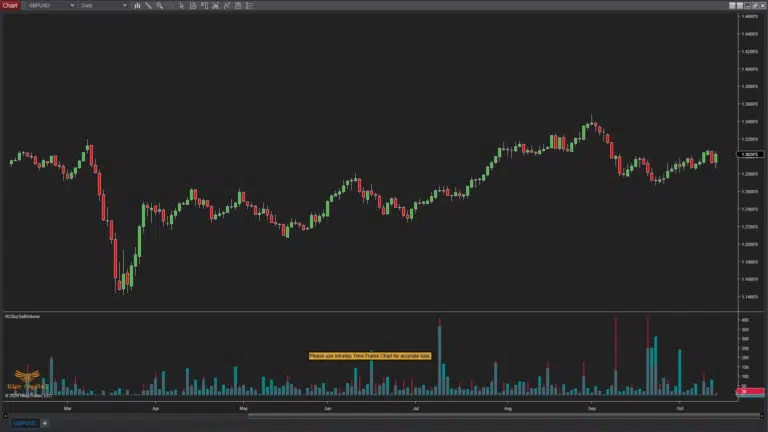
Task: Add a new tab with plus button
Action: tap(44, 423)
